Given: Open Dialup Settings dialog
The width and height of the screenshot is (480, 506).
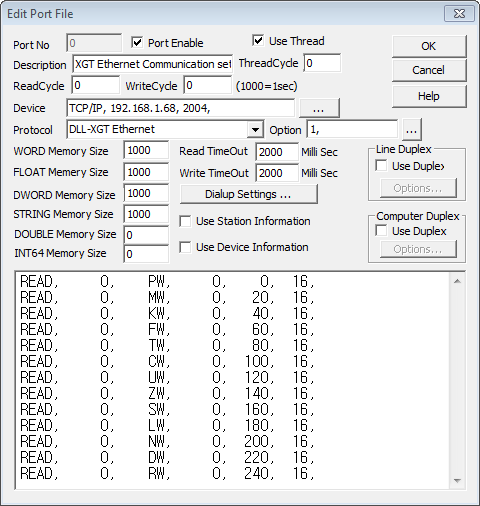Looking at the screenshot, I should pyautogui.click(x=248, y=194).
